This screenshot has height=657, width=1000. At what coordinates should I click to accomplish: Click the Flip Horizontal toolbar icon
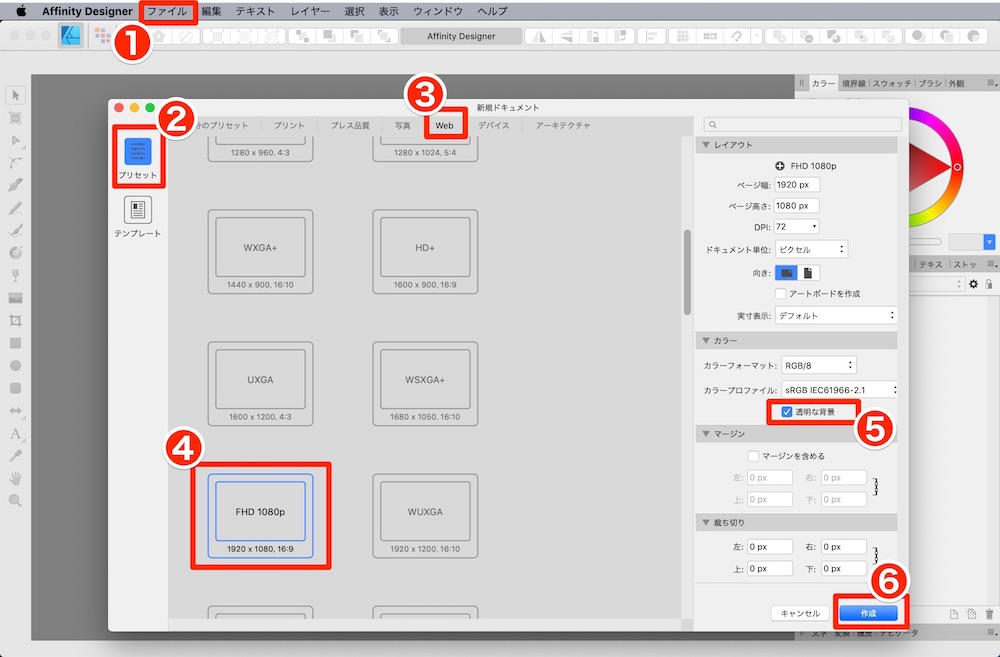540,36
